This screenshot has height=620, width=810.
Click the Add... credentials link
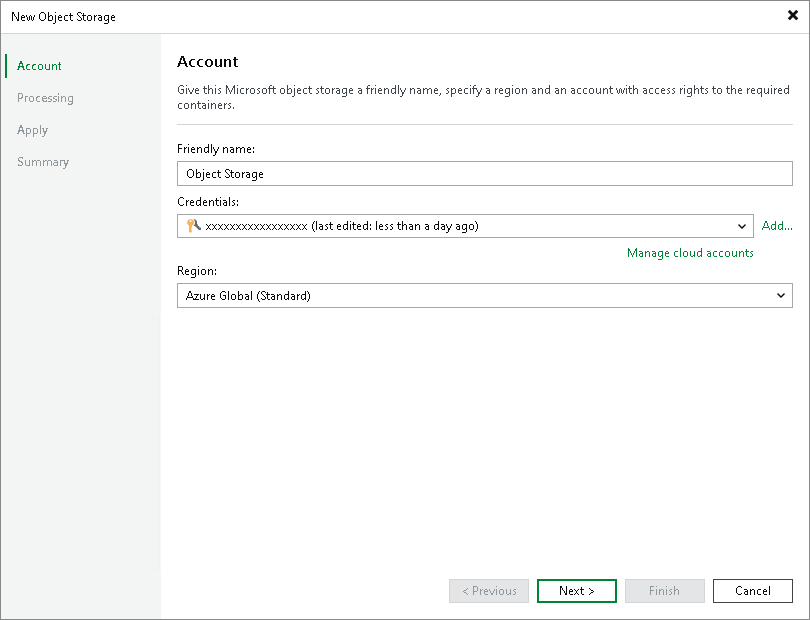coord(777,226)
